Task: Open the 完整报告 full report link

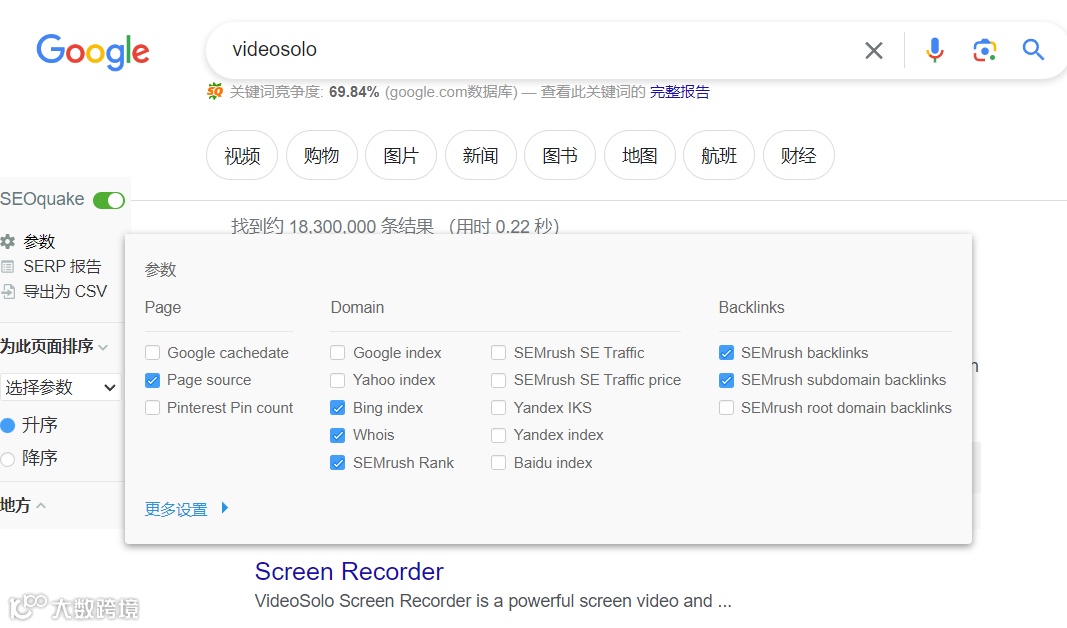Action: [680, 92]
